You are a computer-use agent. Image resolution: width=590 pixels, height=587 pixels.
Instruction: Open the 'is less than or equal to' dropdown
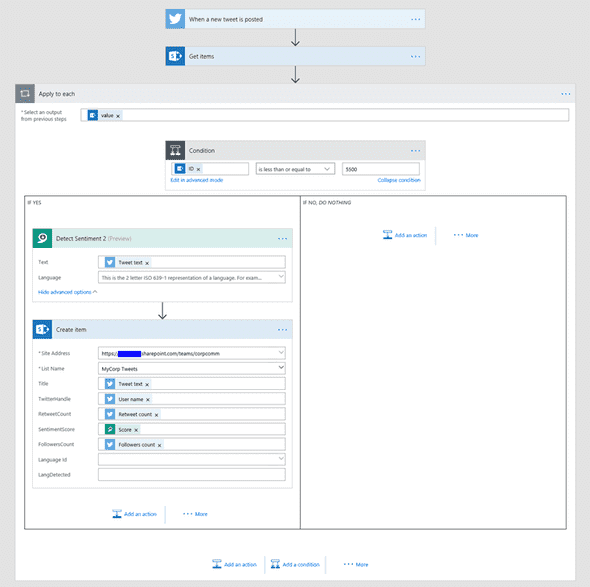point(295,169)
